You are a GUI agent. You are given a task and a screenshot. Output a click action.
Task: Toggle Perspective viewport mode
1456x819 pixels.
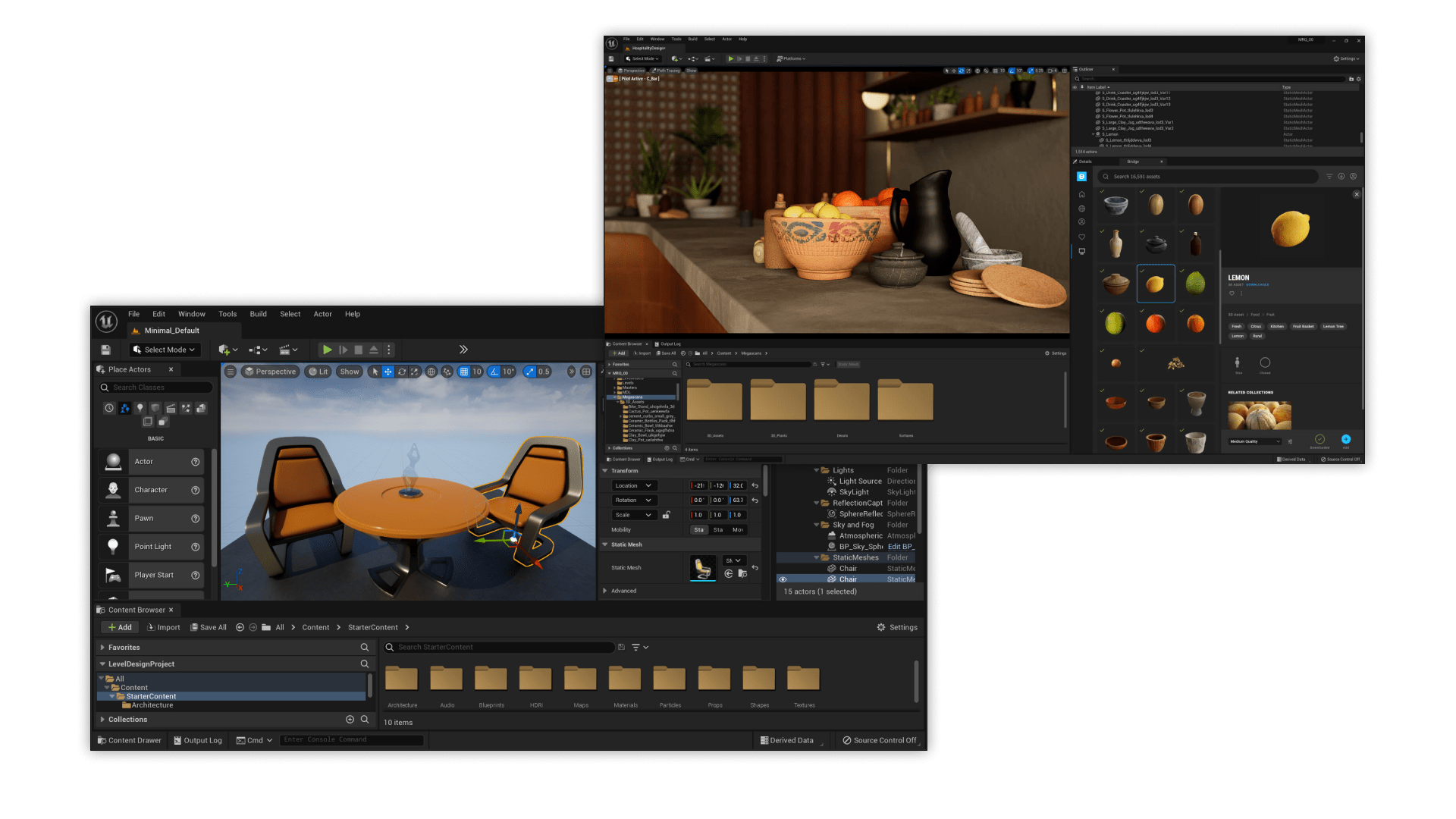[x=268, y=371]
